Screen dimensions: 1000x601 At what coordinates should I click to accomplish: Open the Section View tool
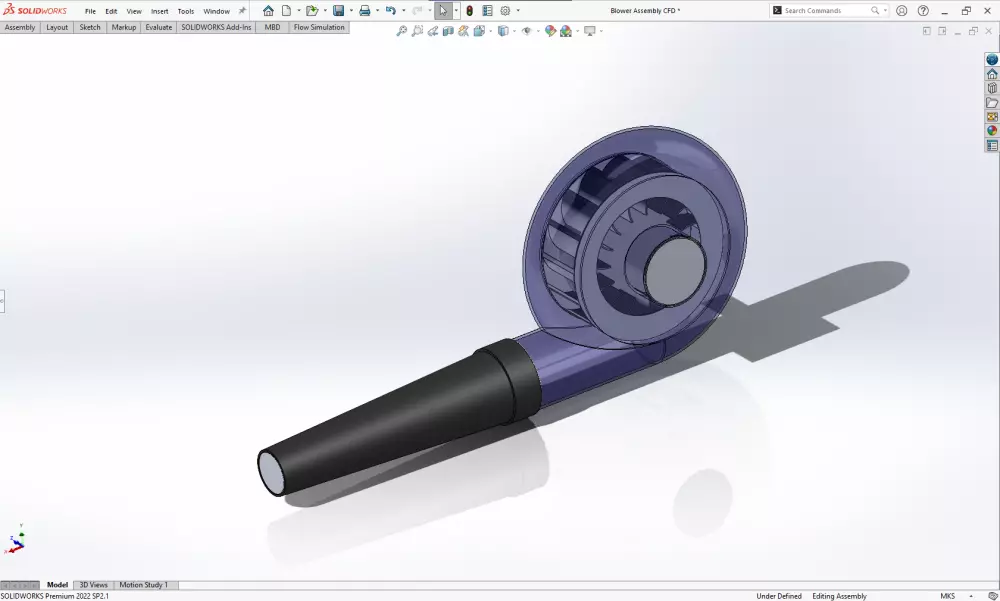[449, 31]
